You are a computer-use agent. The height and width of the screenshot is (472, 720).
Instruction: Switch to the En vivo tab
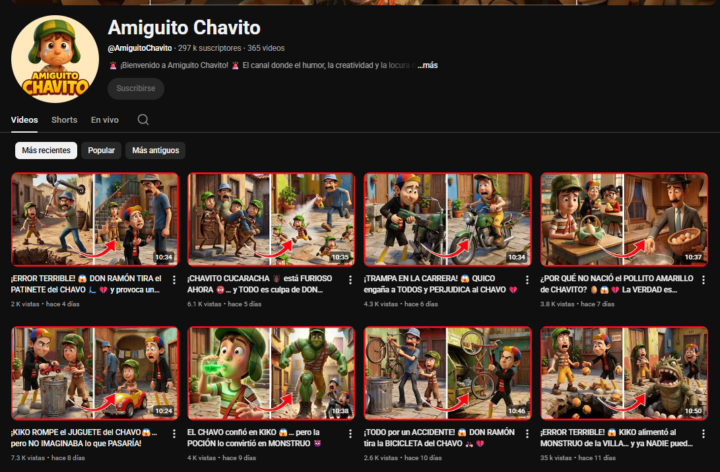point(105,120)
